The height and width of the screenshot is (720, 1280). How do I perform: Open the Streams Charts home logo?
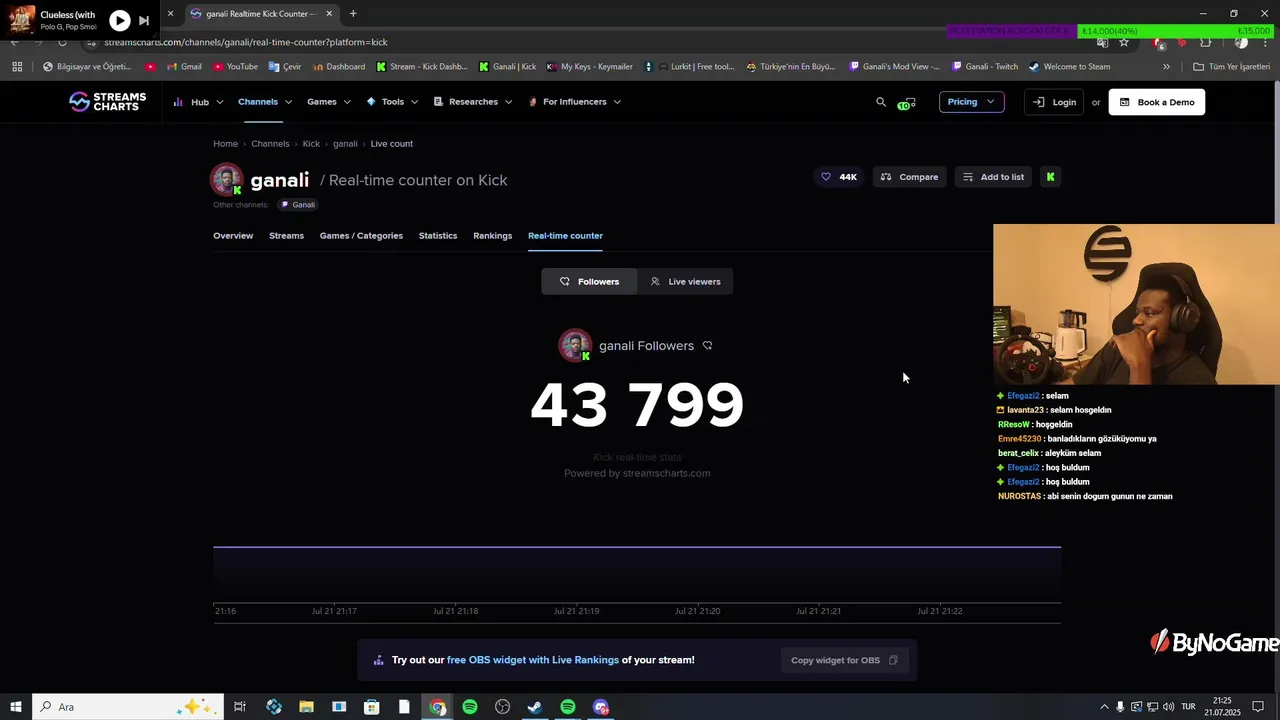click(107, 101)
